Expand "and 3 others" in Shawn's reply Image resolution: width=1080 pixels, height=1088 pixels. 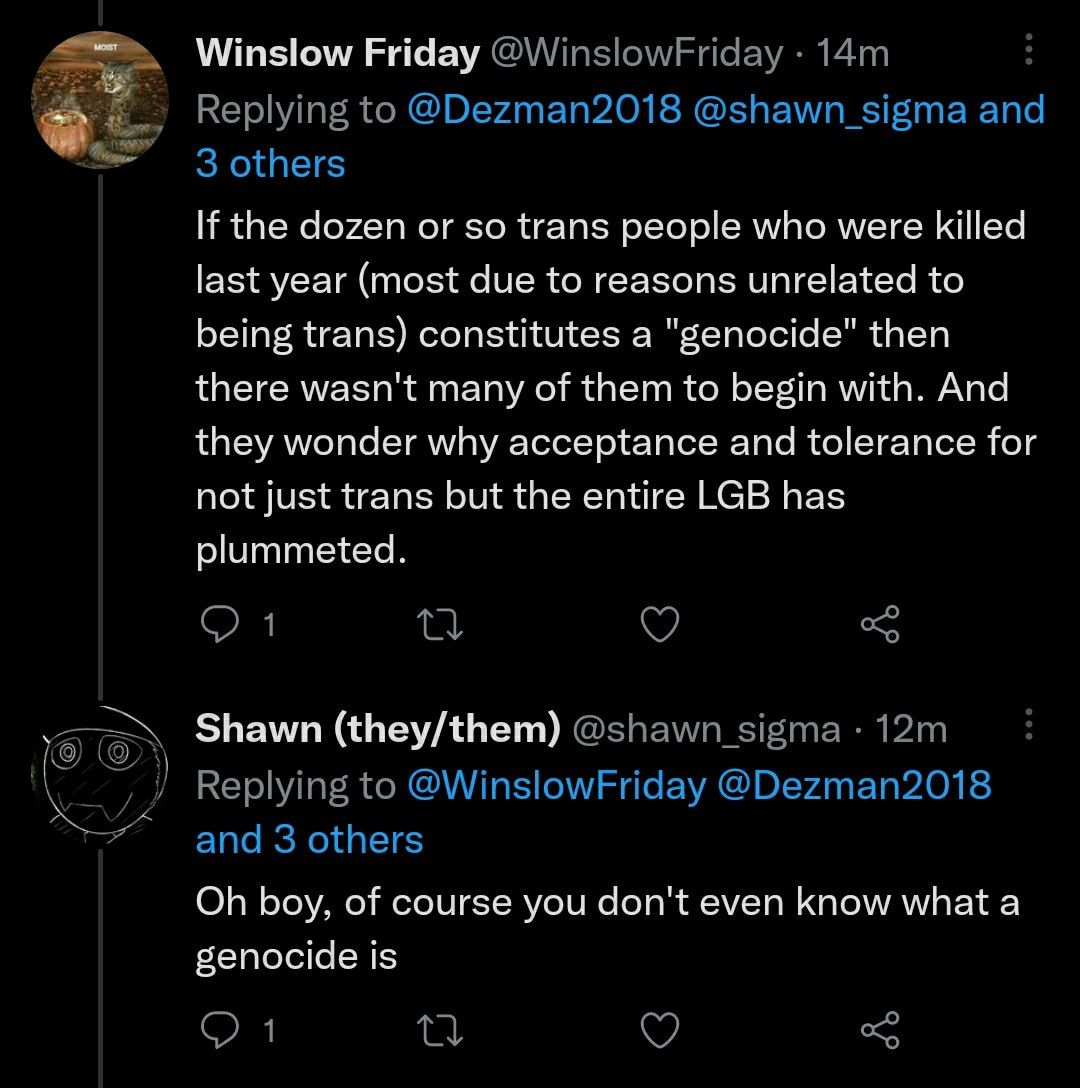(309, 840)
